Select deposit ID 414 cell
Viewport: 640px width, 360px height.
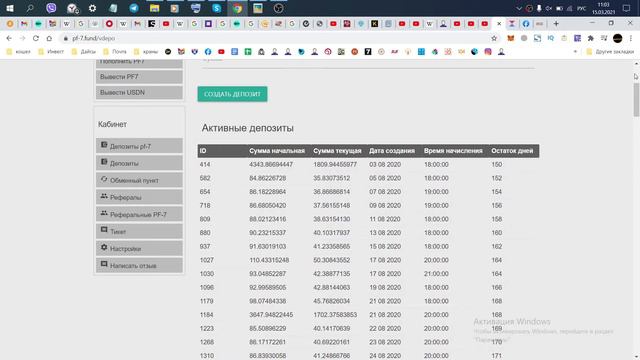click(x=205, y=164)
